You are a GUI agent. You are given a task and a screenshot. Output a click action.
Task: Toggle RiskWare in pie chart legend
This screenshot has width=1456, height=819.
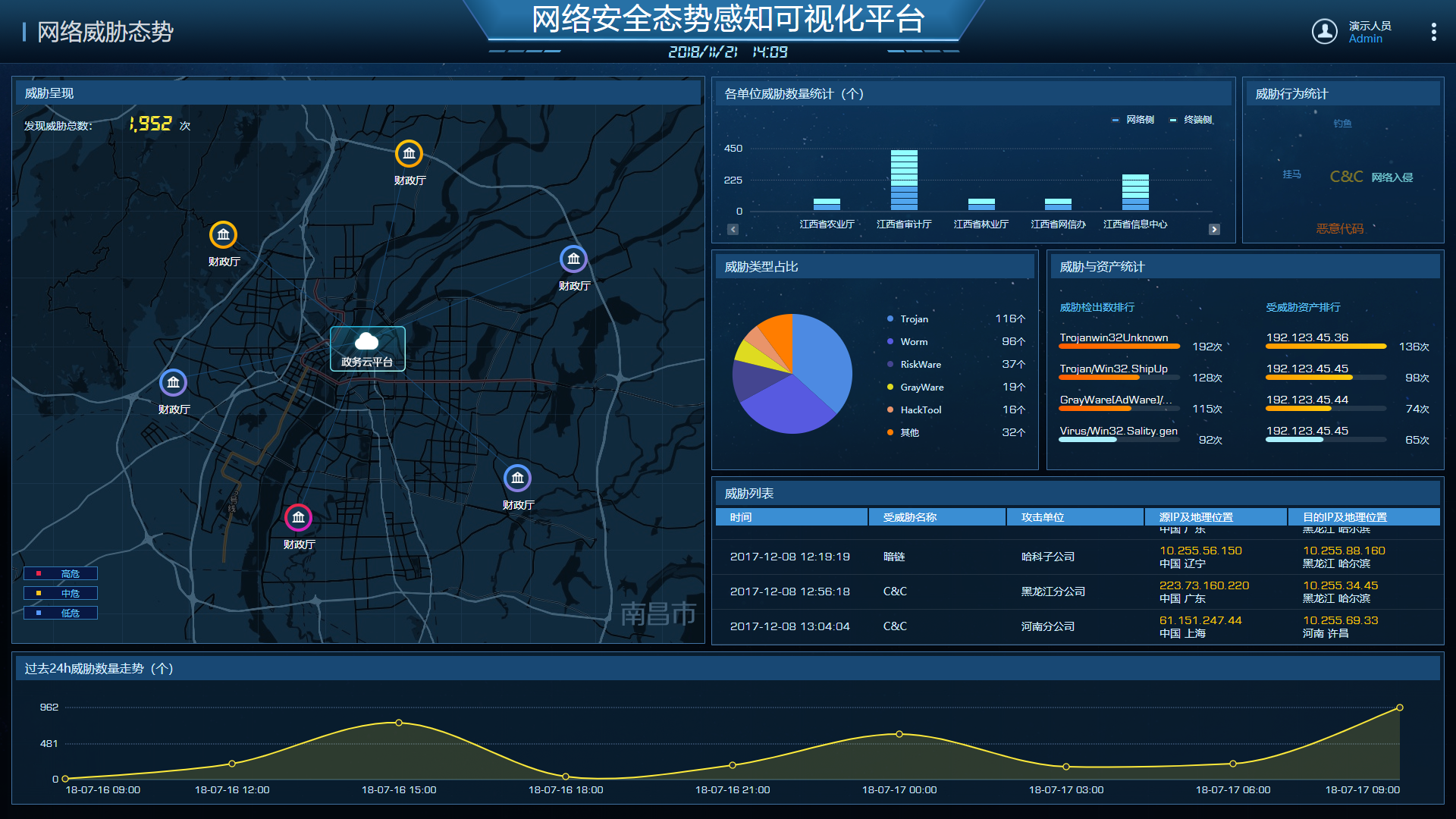click(914, 365)
